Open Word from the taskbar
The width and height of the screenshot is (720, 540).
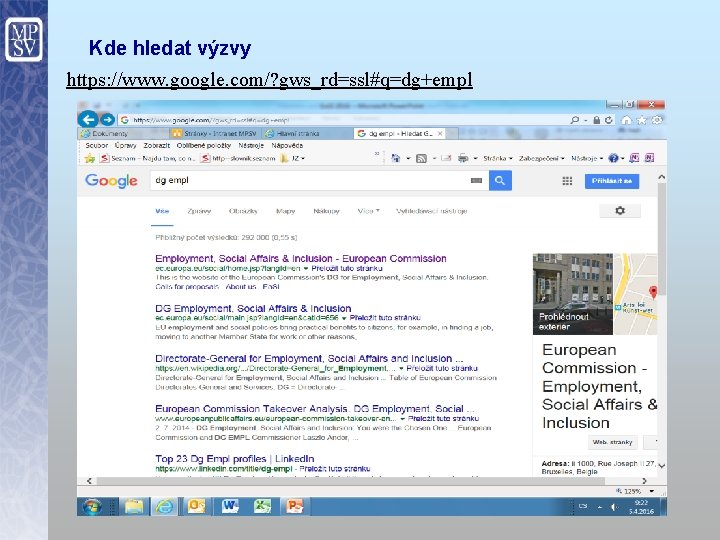(x=230, y=506)
